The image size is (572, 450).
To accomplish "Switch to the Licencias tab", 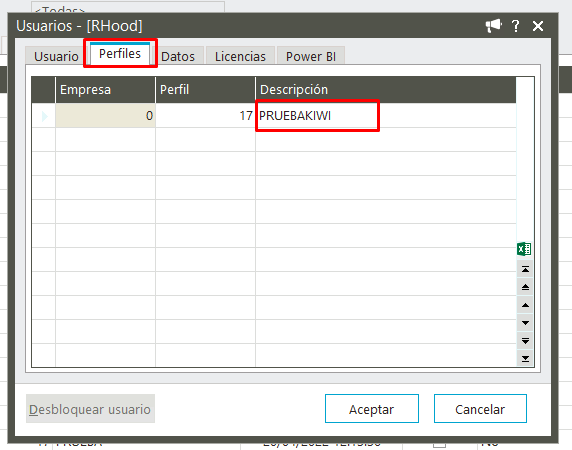I will point(240,56).
